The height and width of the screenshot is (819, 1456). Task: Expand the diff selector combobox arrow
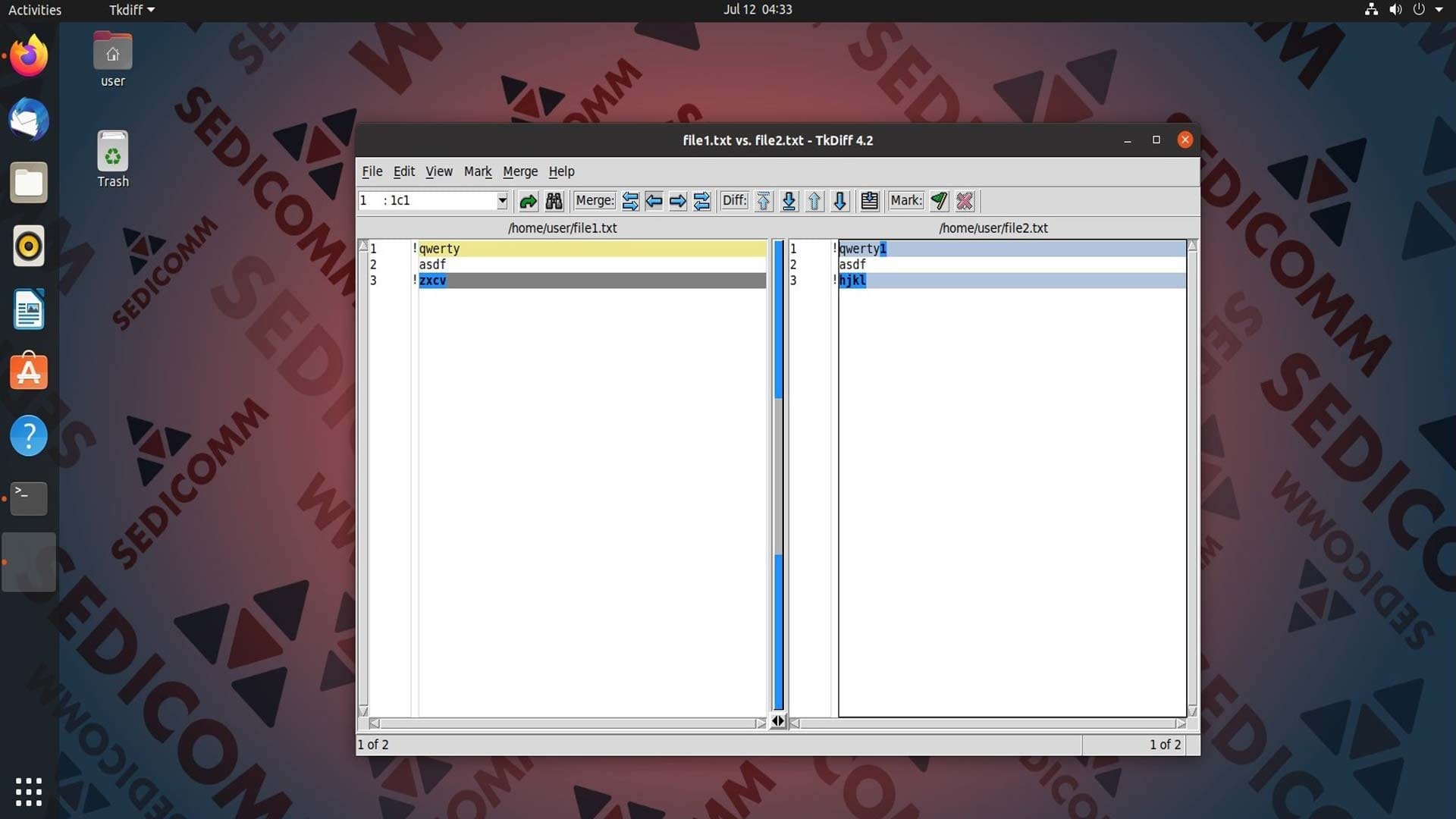[502, 201]
